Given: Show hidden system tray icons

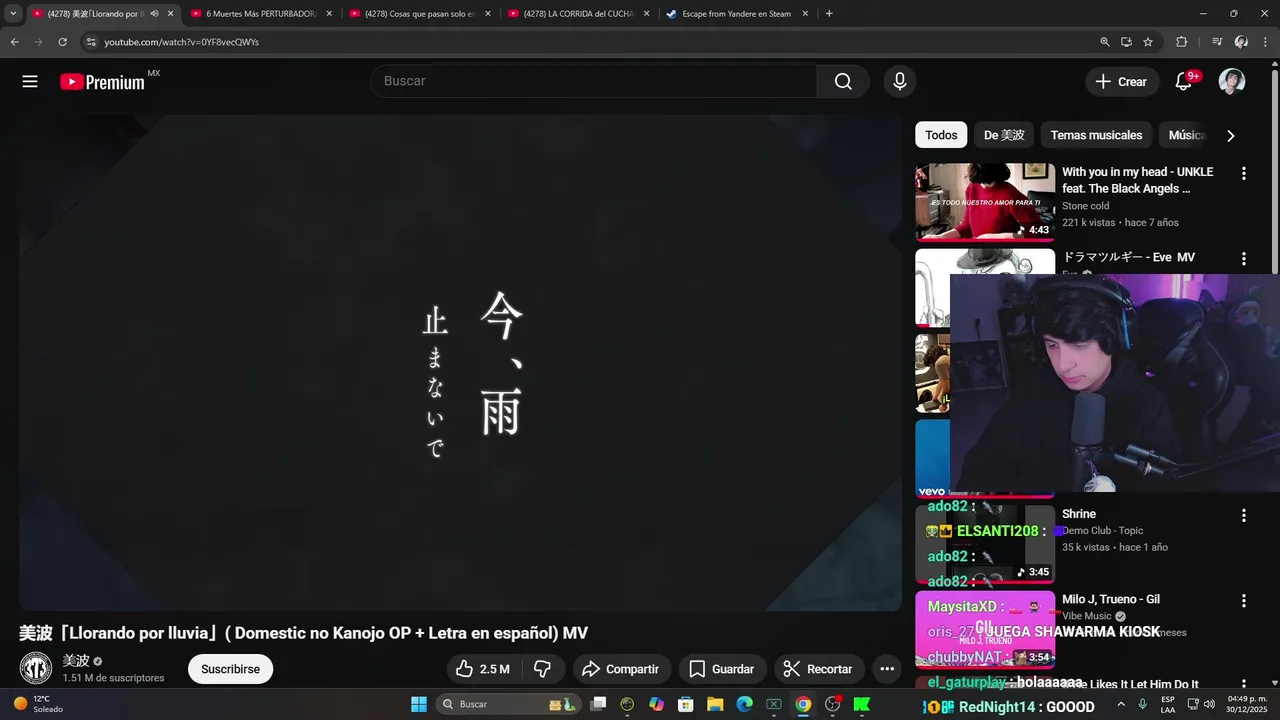Looking at the screenshot, I should [x=1121, y=704].
